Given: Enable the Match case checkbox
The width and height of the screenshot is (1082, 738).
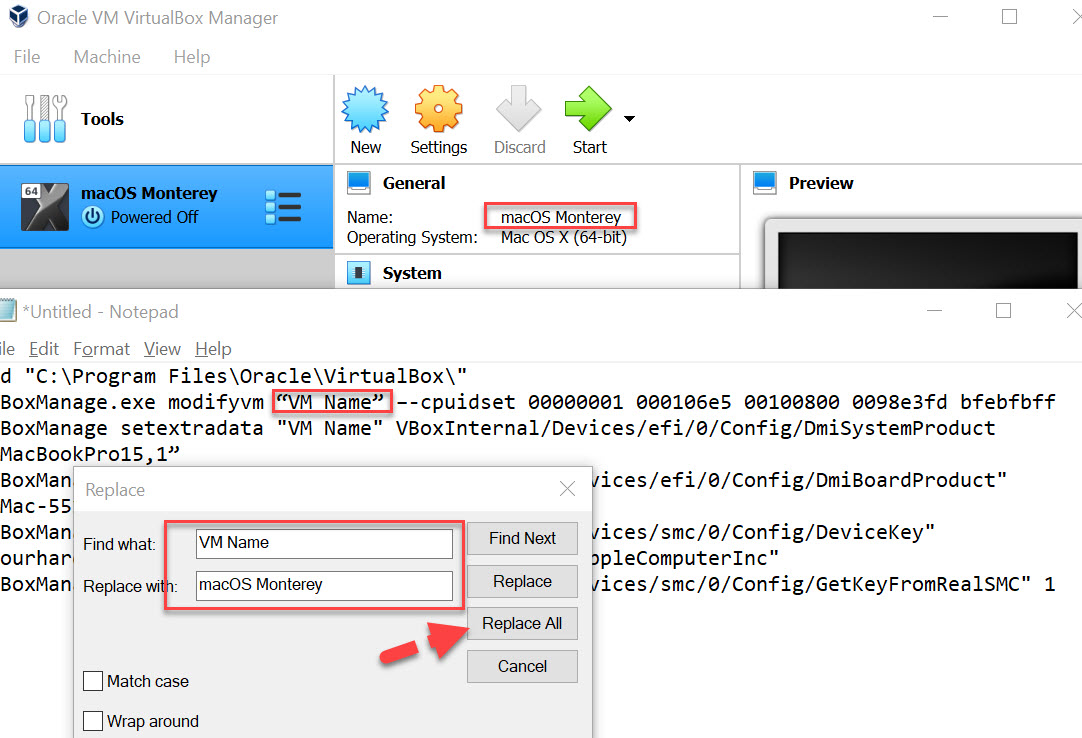Looking at the screenshot, I should click(93, 681).
